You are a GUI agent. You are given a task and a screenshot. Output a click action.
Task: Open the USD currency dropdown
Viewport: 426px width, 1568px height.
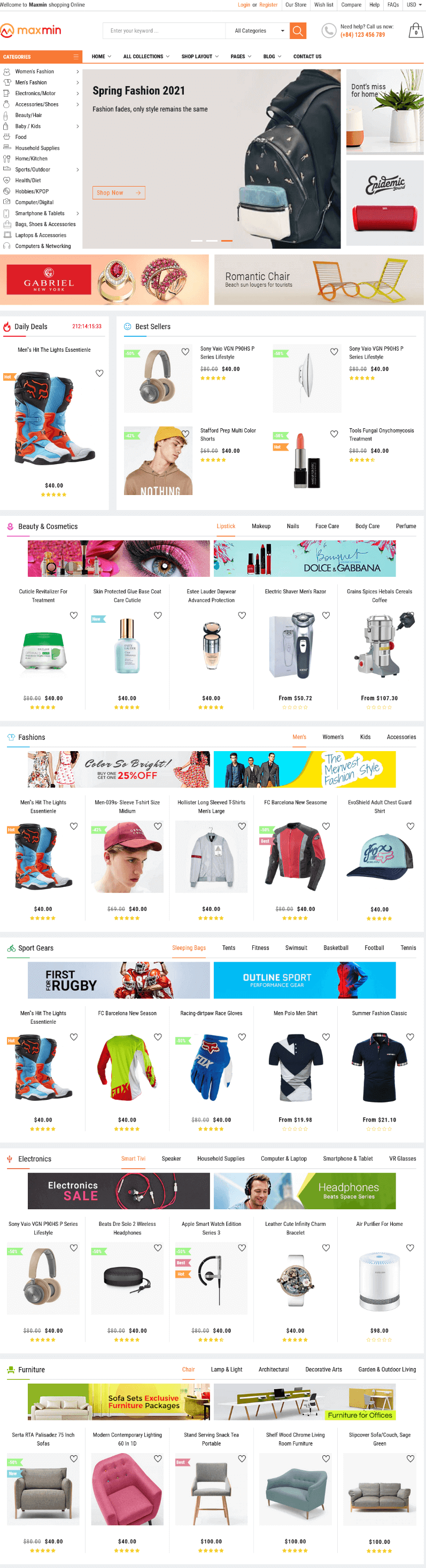[x=414, y=5]
